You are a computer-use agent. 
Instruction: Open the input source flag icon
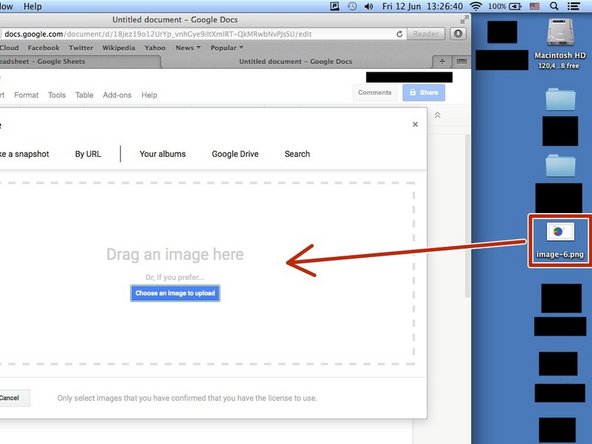tap(534, 6)
